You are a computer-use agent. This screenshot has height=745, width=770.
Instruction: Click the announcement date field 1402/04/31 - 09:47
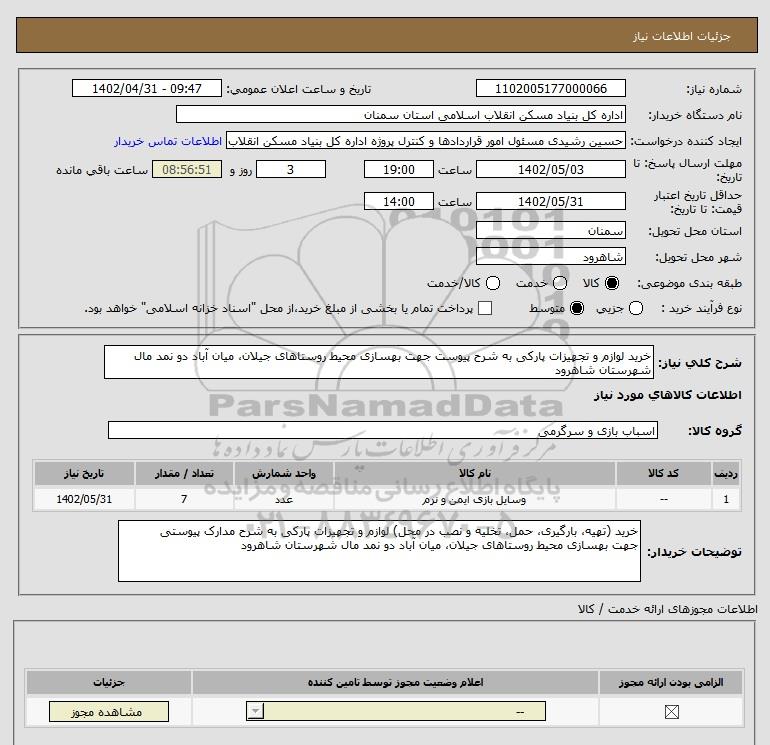coord(147,88)
